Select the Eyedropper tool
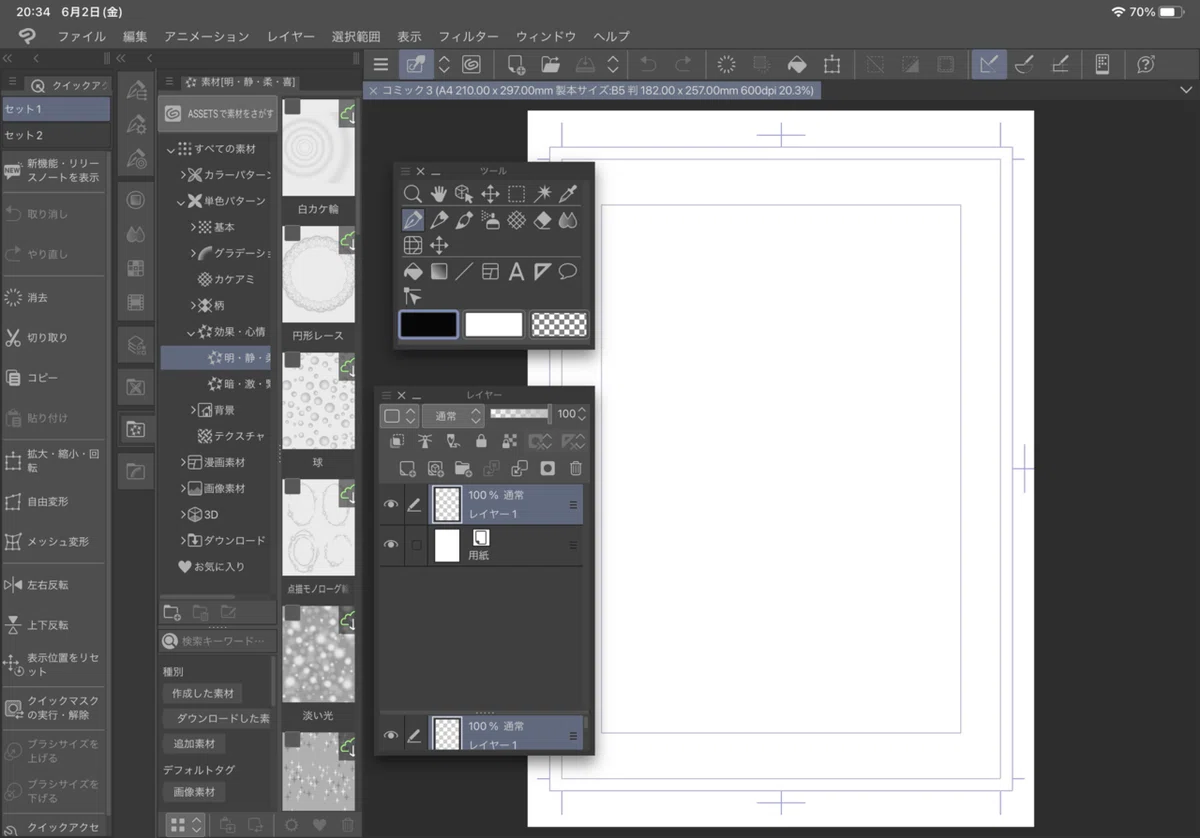The height and width of the screenshot is (838, 1200). click(x=568, y=194)
